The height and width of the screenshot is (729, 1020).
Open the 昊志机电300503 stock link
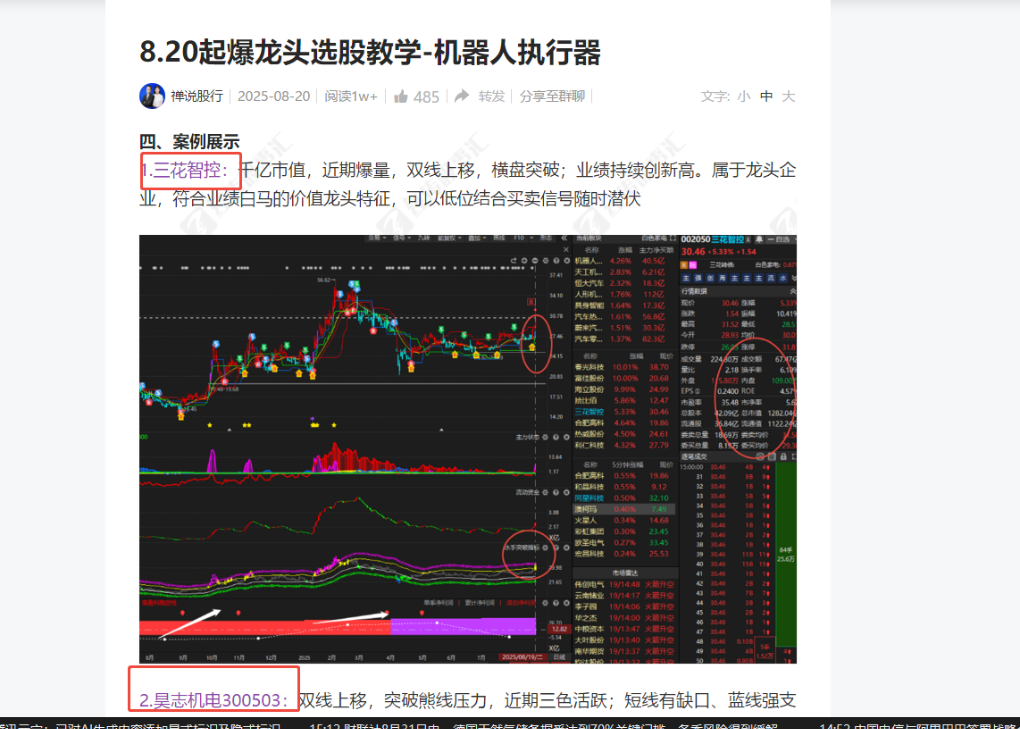tap(213, 700)
